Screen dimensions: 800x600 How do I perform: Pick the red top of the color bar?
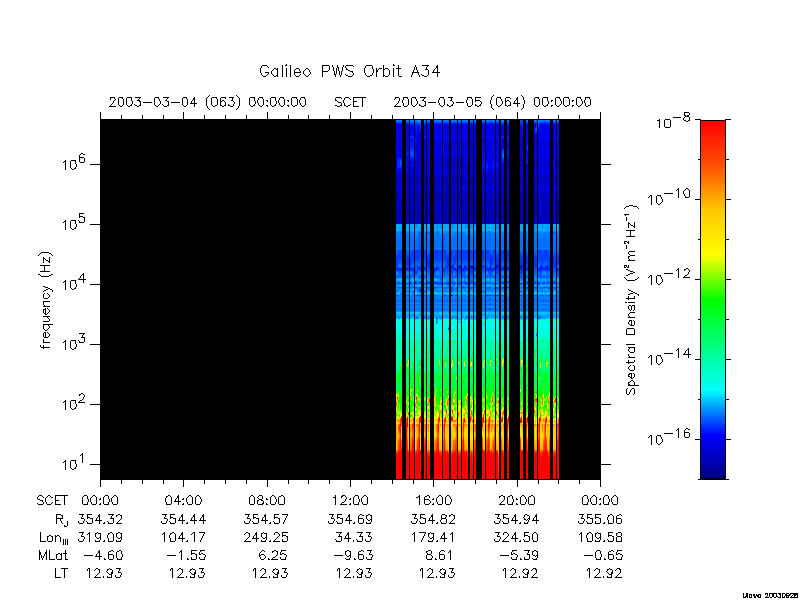click(x=713, y=134)
